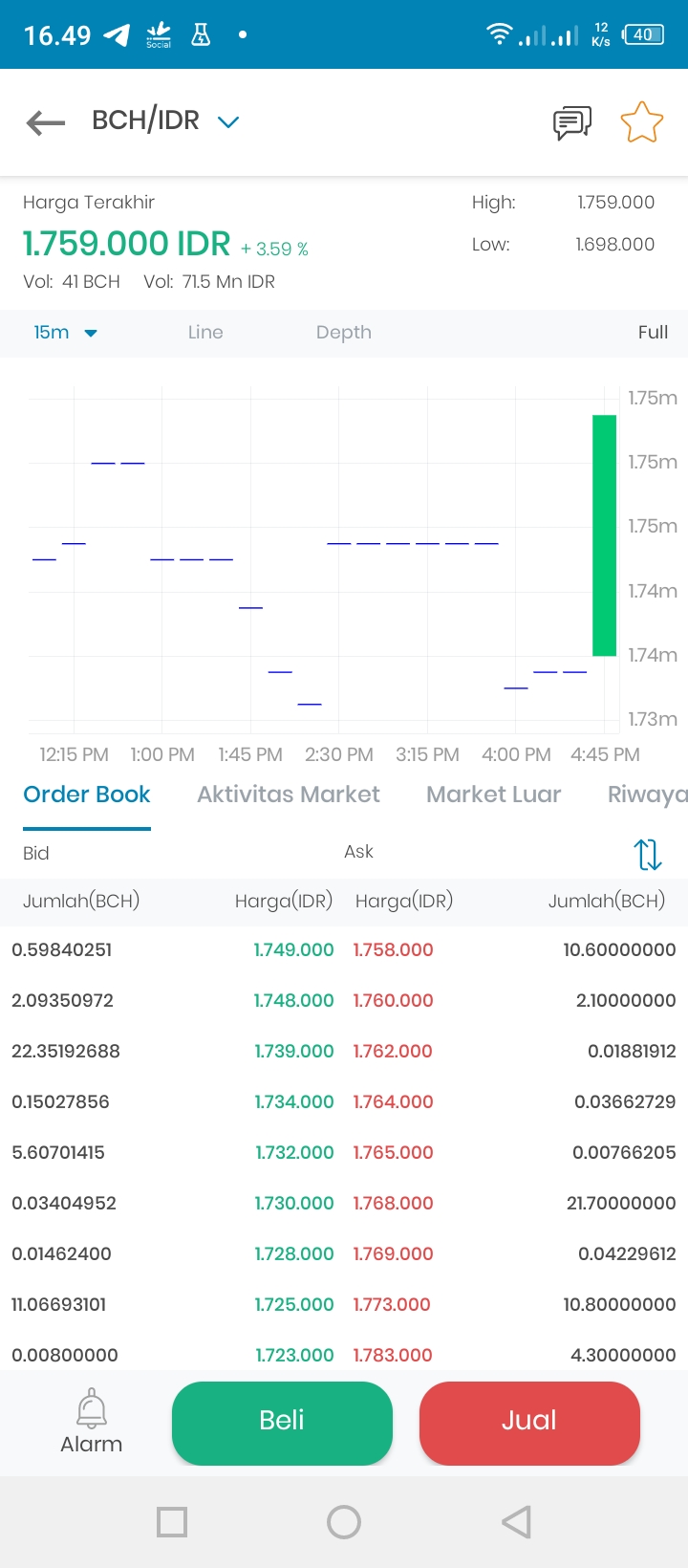Tap the Android recent apps square icon
Image resolution: width=688 pixels, height=1568 pixels.
[x=172, y=1522]
